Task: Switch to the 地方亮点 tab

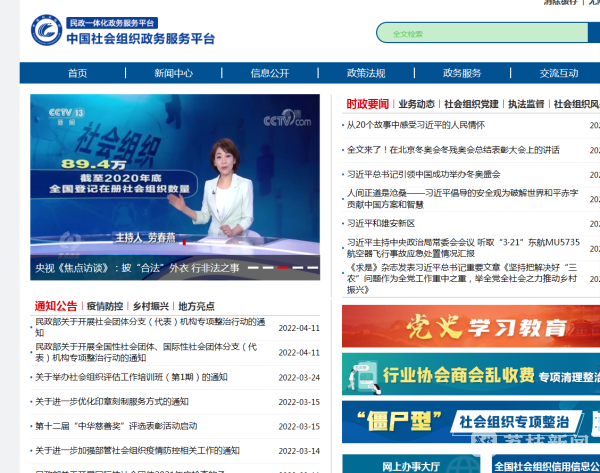Action: 196,306
